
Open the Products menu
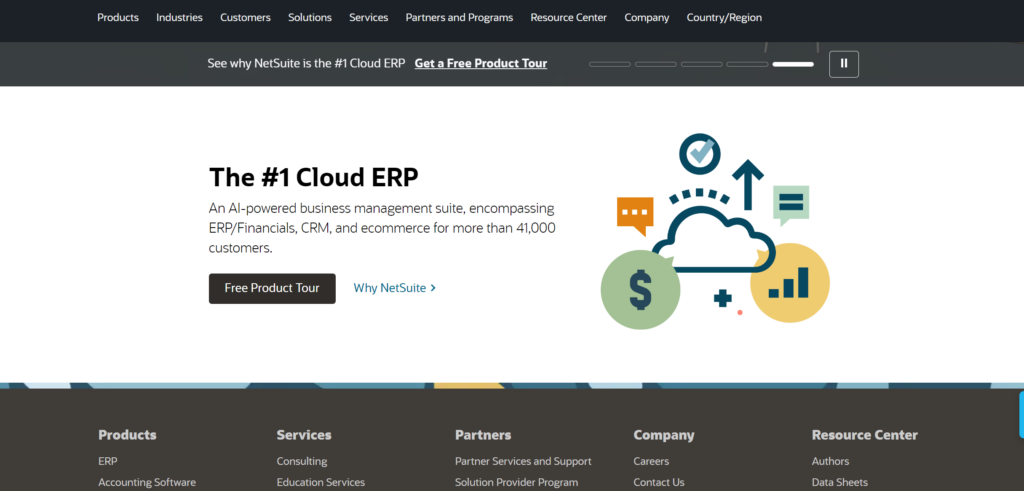click(118, 17)
